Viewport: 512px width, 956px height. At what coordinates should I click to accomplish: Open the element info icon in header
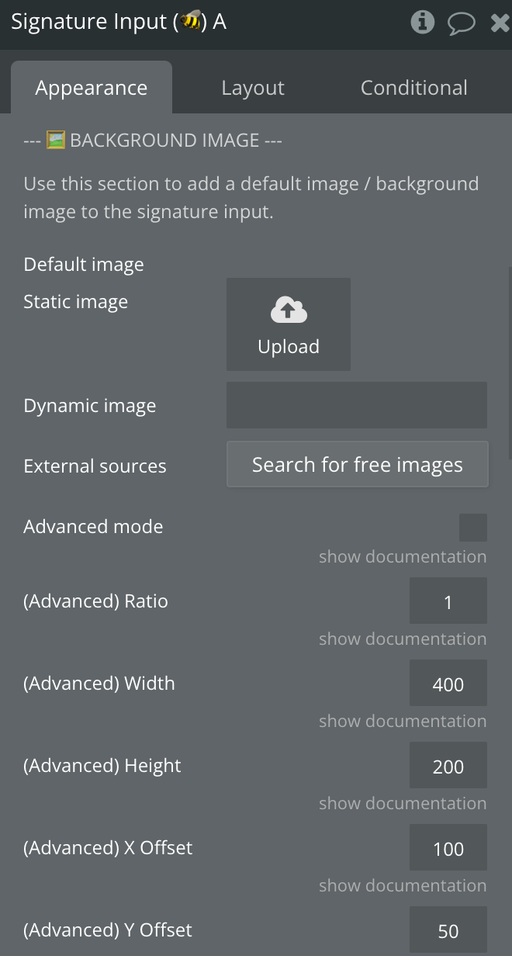(422, 23)
